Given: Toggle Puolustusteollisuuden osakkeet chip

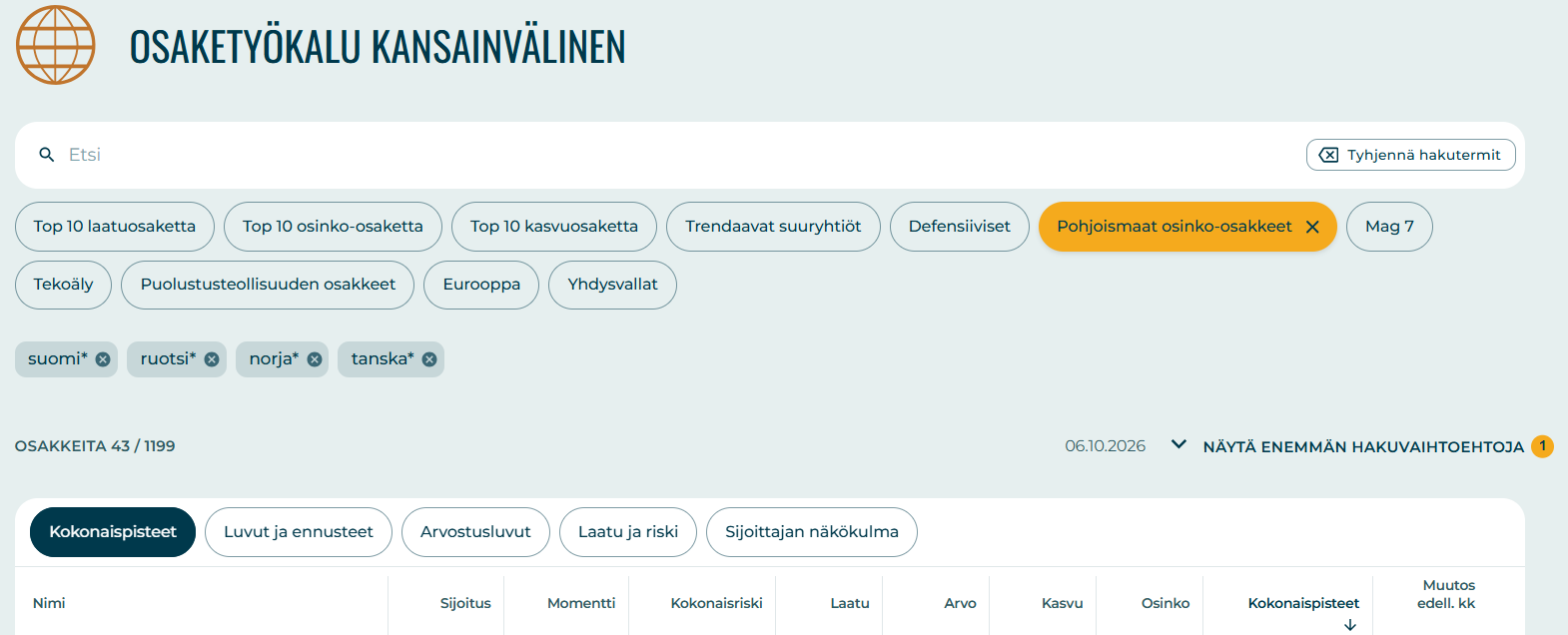Looking at the screenshot, I should tap(268, 285).
